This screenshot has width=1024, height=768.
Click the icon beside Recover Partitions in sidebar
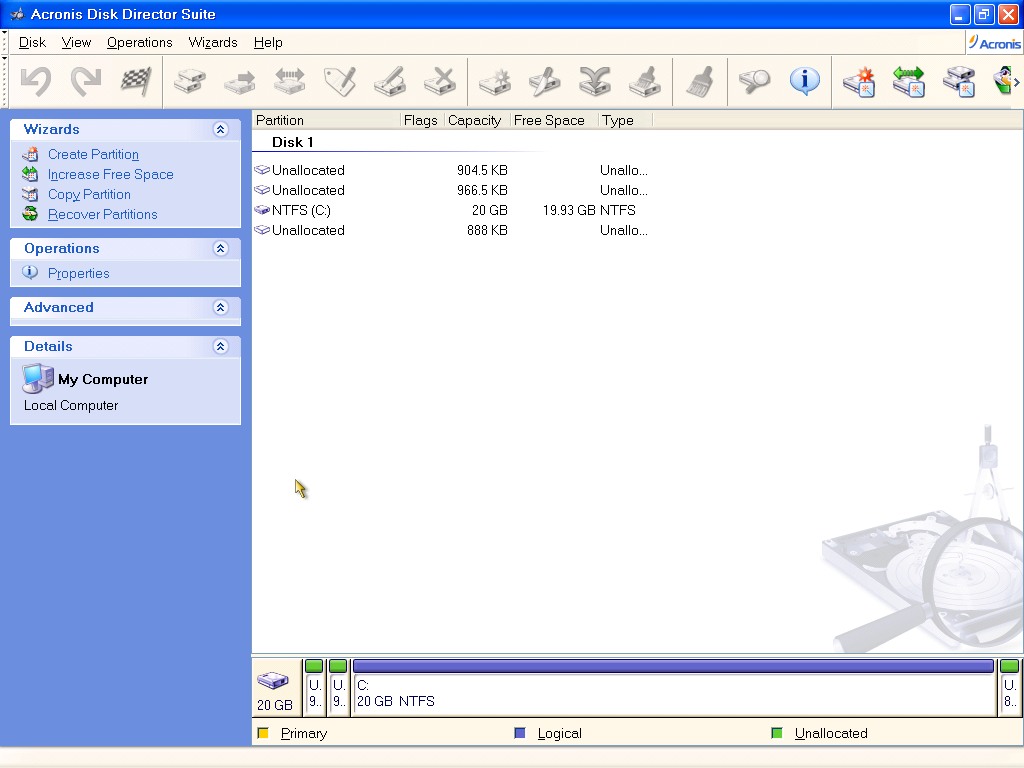pos(30,214)
